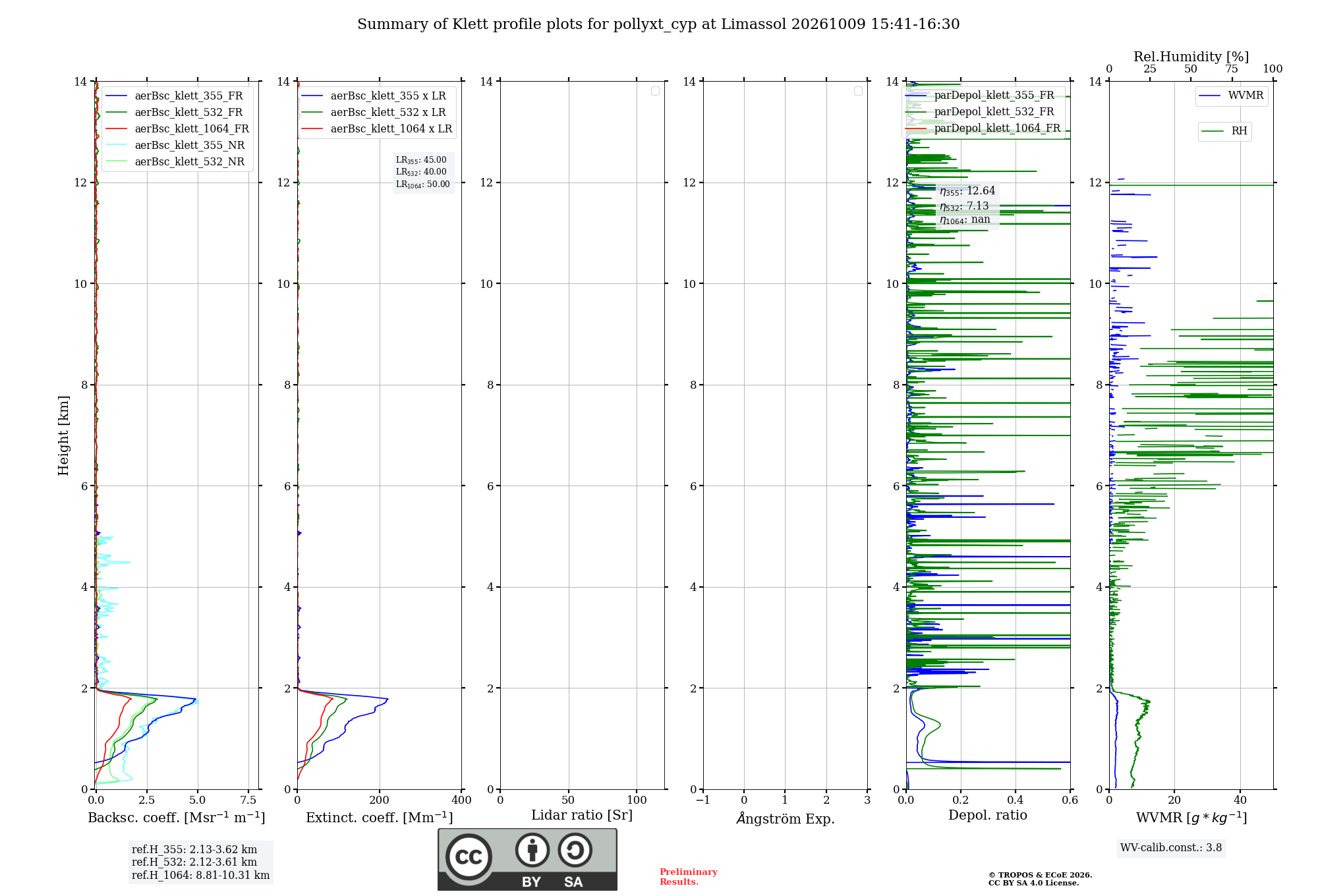Click the WVMR legend entry
The width and height of the screenshot is (1318, 896).
pos(1231,96)
